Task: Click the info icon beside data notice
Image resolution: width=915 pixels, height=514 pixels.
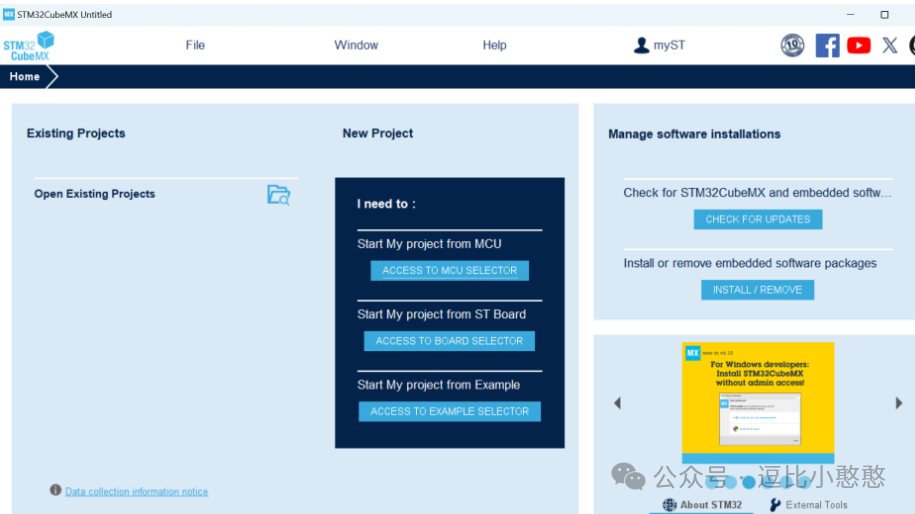Action: (55, 490)
